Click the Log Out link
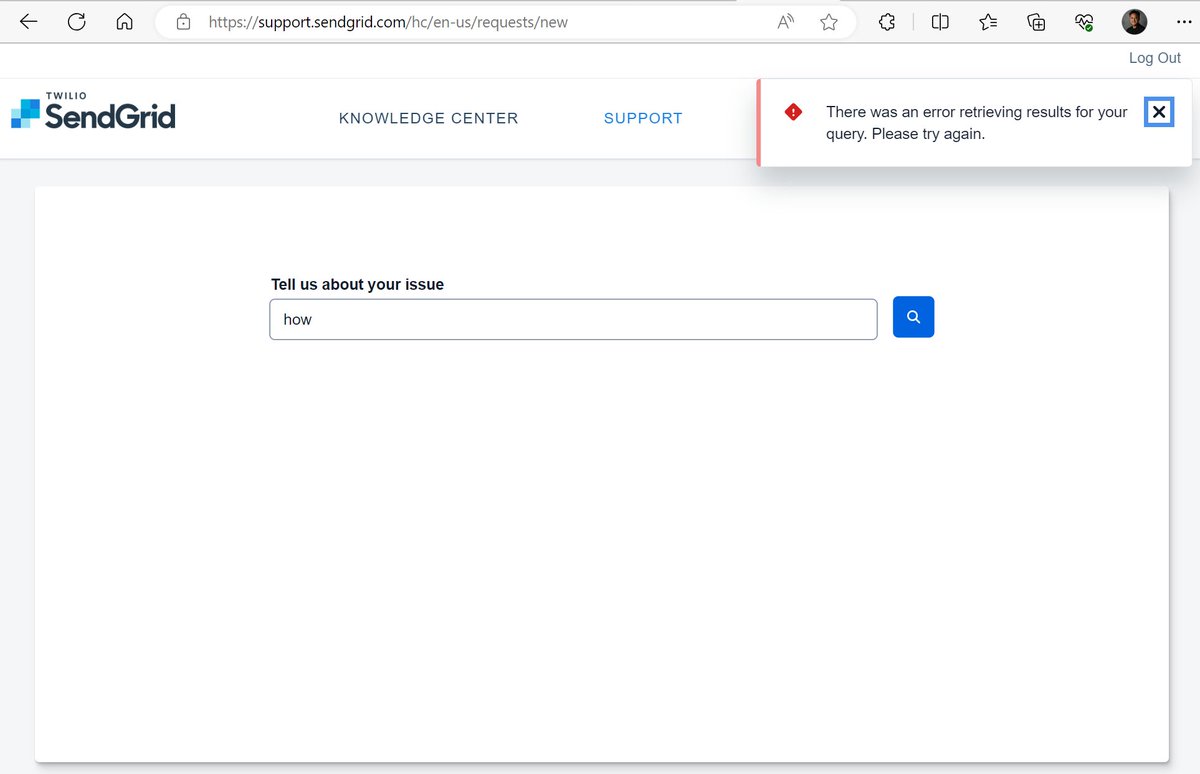Viewport: 1200px width, 774px height. pyautogui.click(x=1155, y=58)
